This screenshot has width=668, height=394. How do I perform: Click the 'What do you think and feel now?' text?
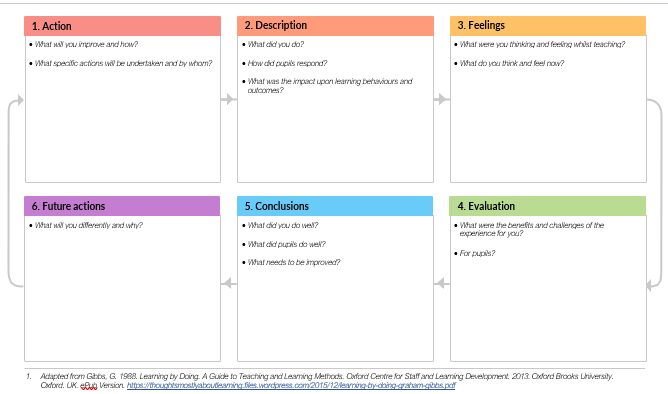(x=512, y=63)
